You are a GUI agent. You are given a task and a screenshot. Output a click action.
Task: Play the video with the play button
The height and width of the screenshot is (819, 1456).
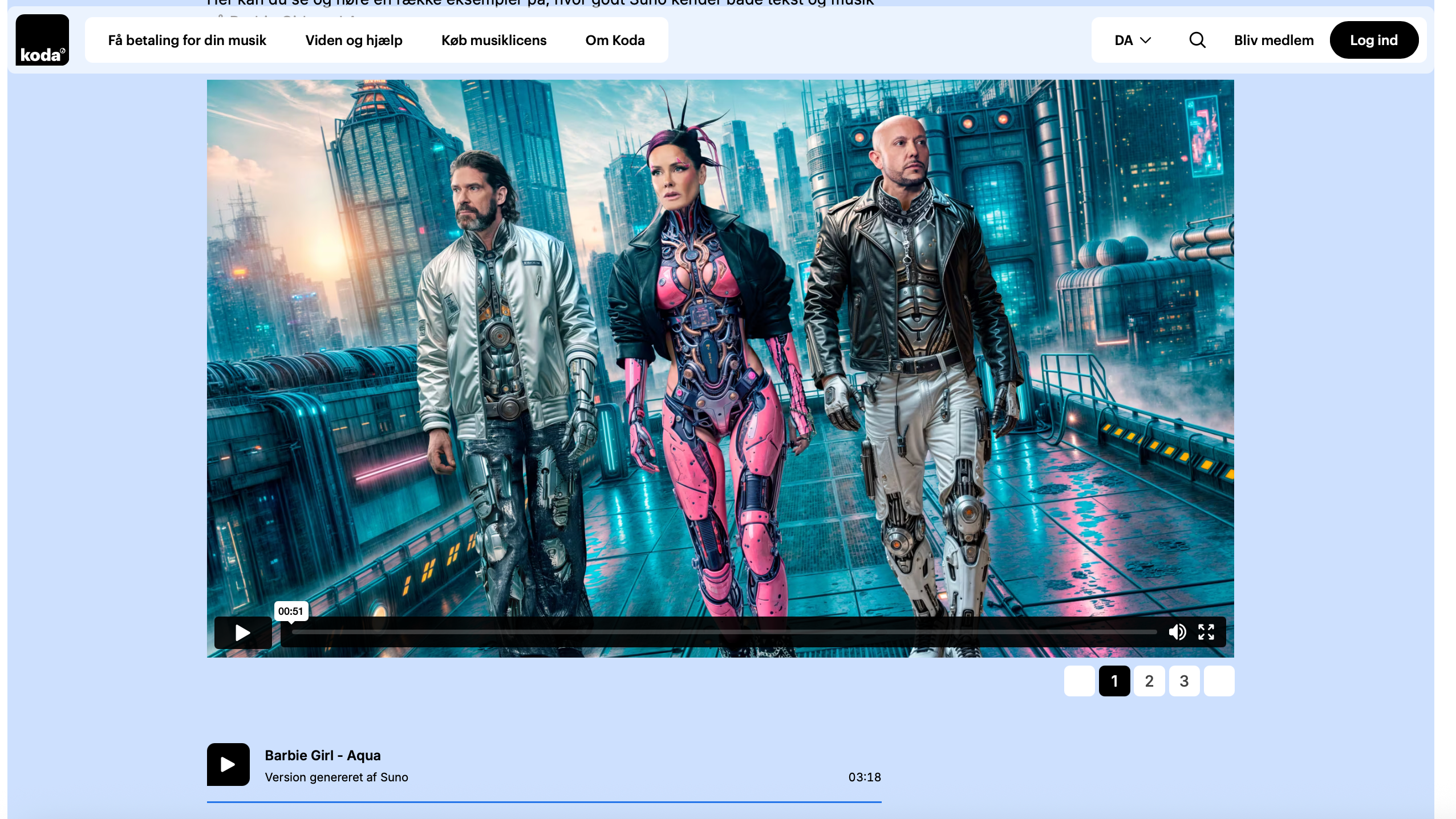tap(243, 633)
